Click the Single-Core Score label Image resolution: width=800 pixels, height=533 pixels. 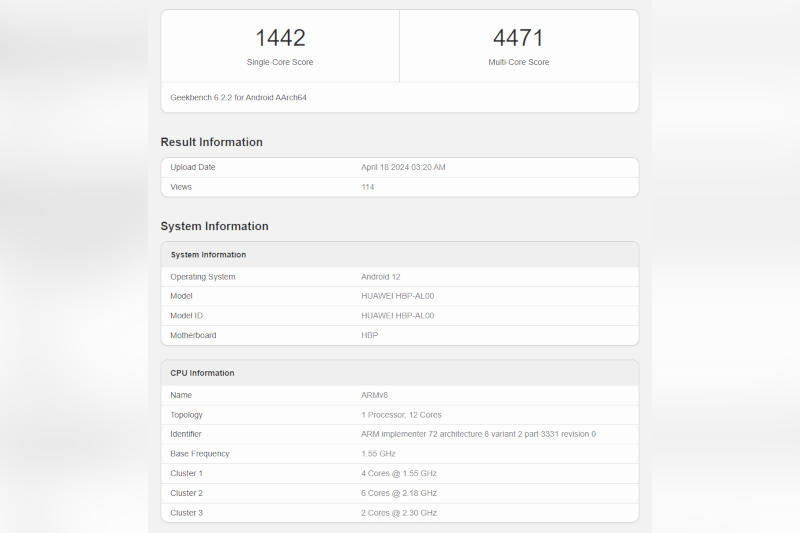coord(280,62)
